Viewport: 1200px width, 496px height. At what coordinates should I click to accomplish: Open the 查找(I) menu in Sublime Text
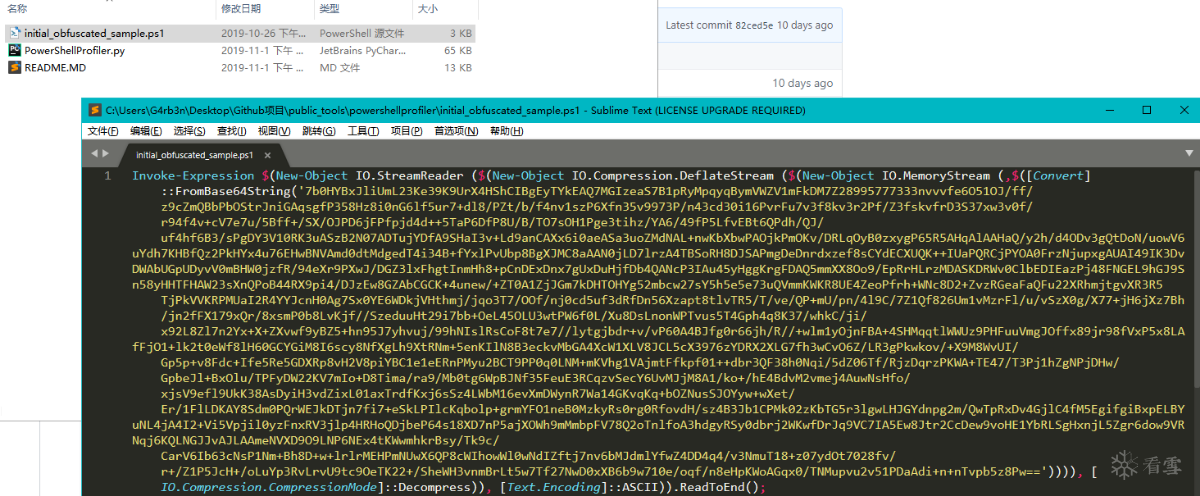231,131
